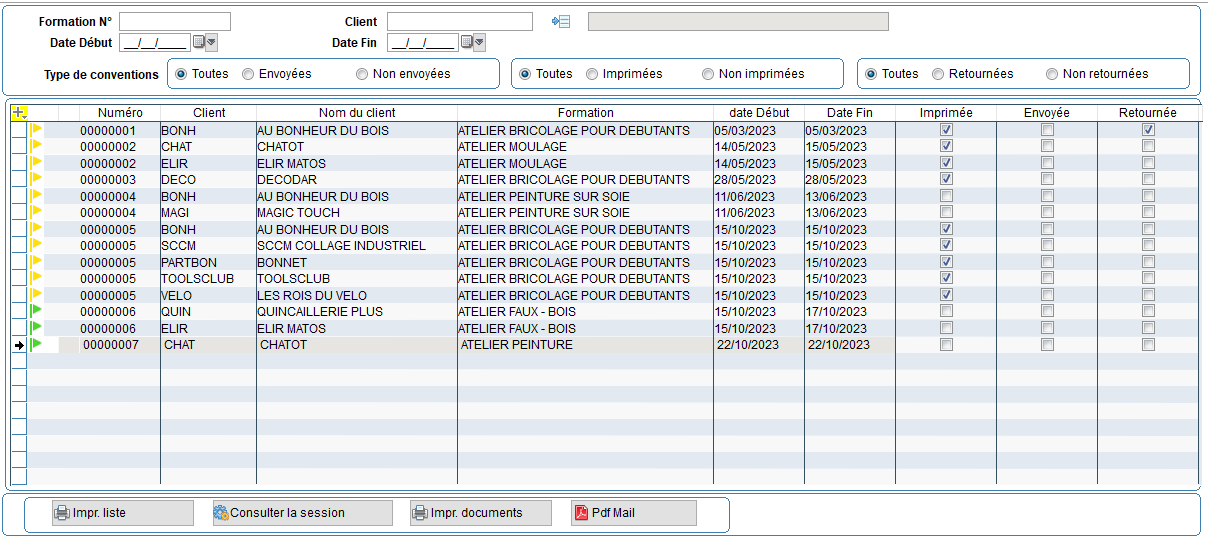Image resolution: width=1208 pixels, height=543 pixels.
Task: Select the Envoyées radio button
Action: click(x=248, y=74)
